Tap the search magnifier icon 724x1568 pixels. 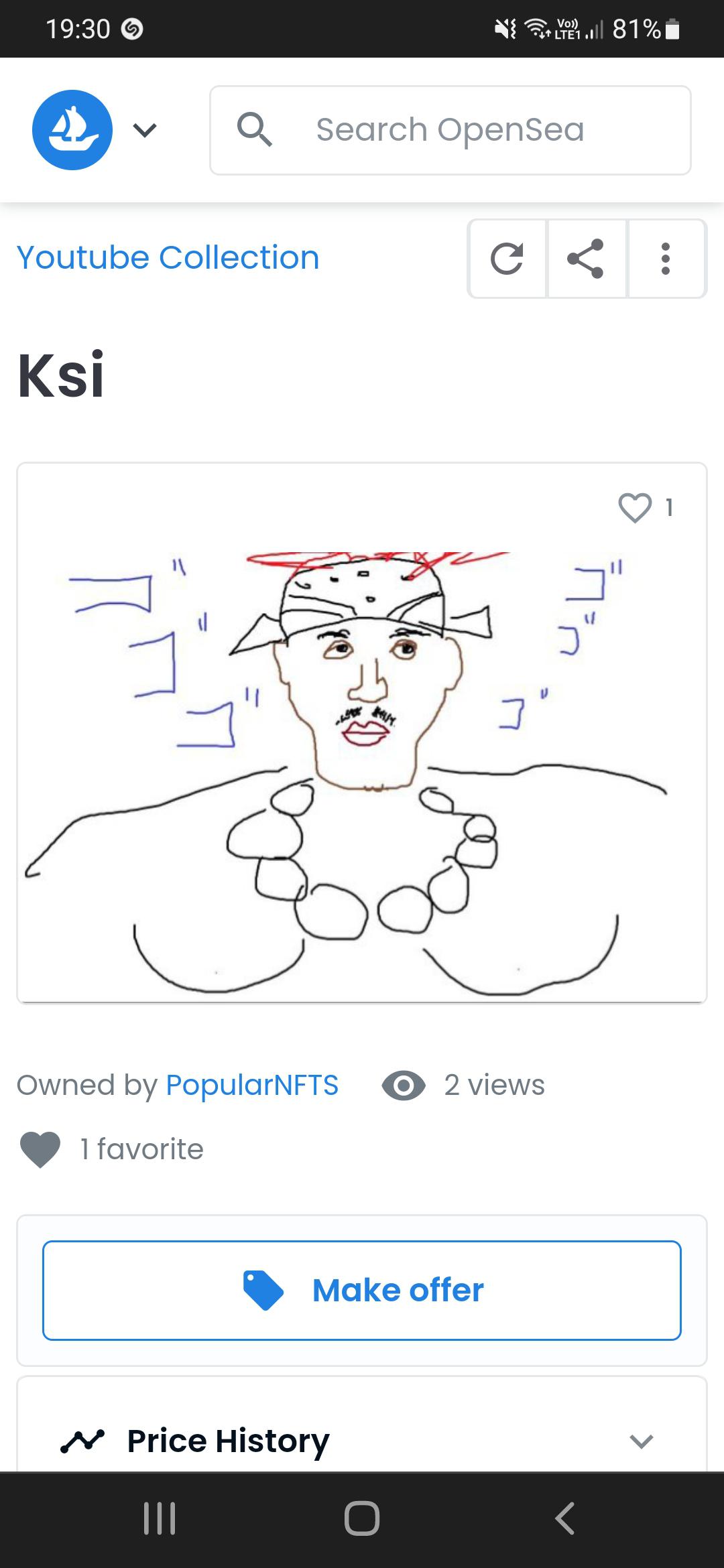click(x=255, y=129)
